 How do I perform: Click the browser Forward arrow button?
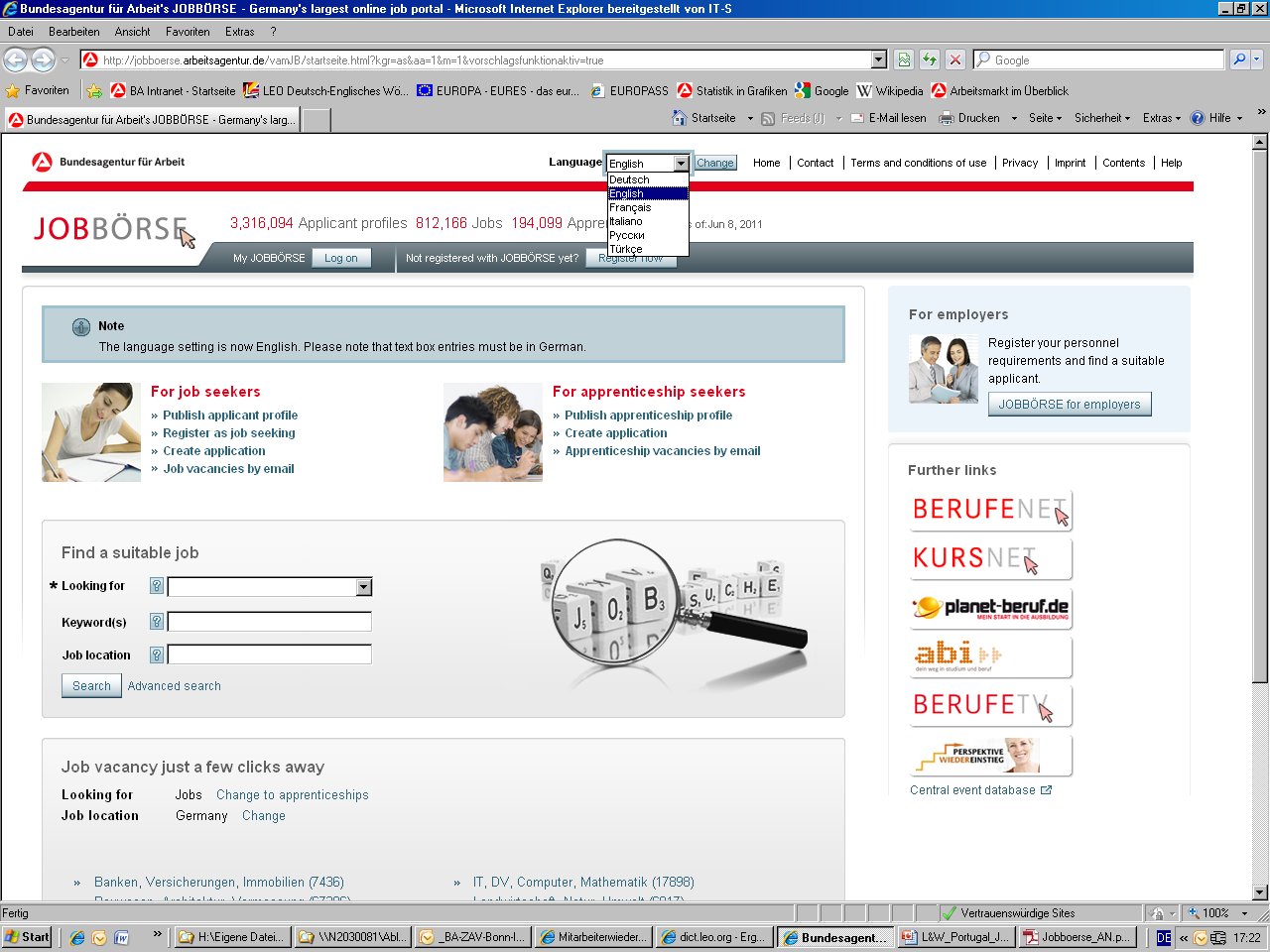(43, 59)
